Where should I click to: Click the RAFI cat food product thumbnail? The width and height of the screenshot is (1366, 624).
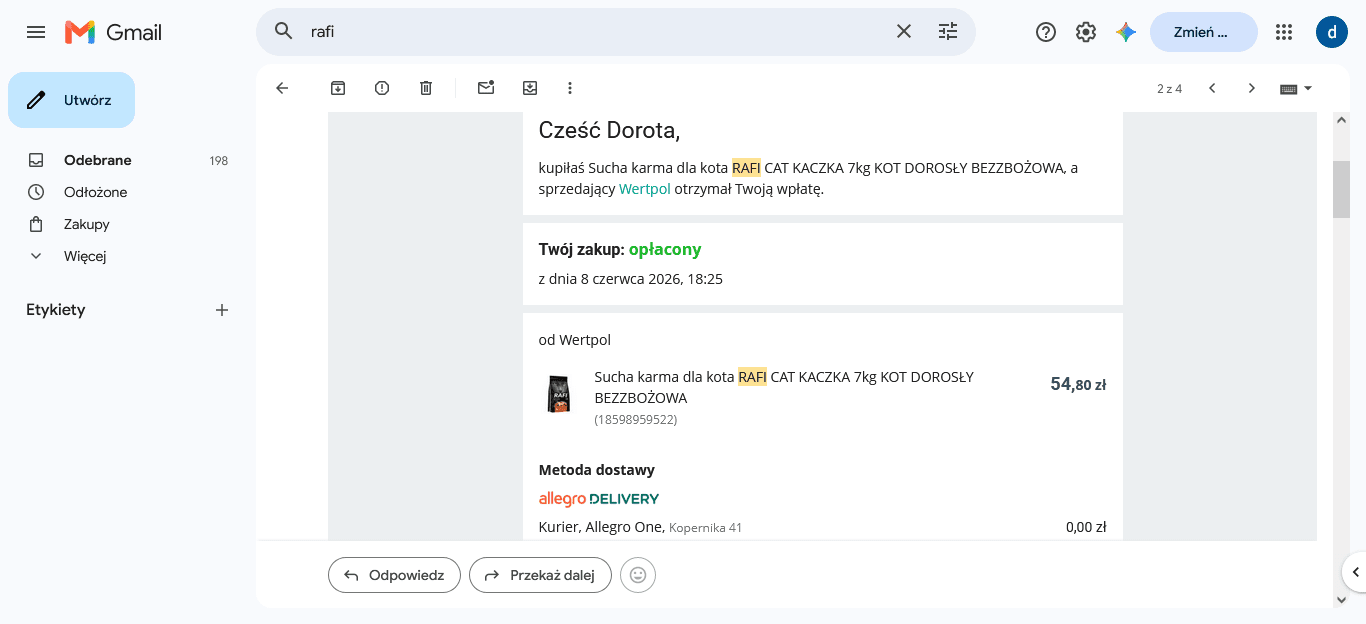(x=558, y=393)
